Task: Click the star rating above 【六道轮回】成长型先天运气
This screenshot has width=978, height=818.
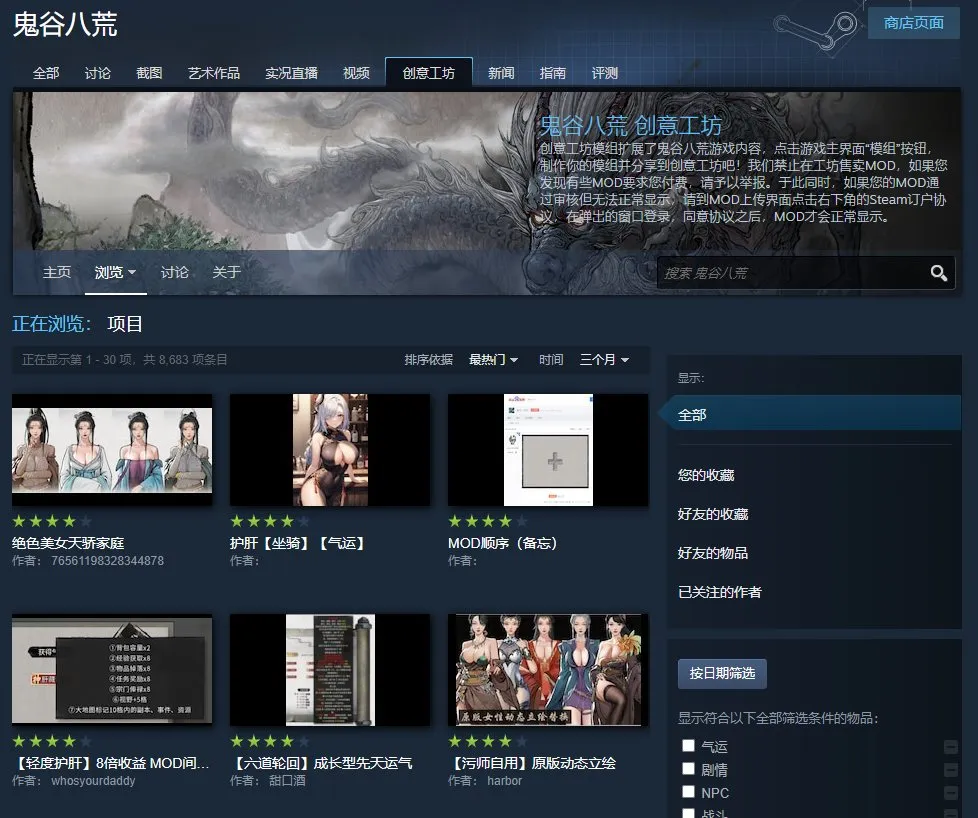Action: click(269, 741)
